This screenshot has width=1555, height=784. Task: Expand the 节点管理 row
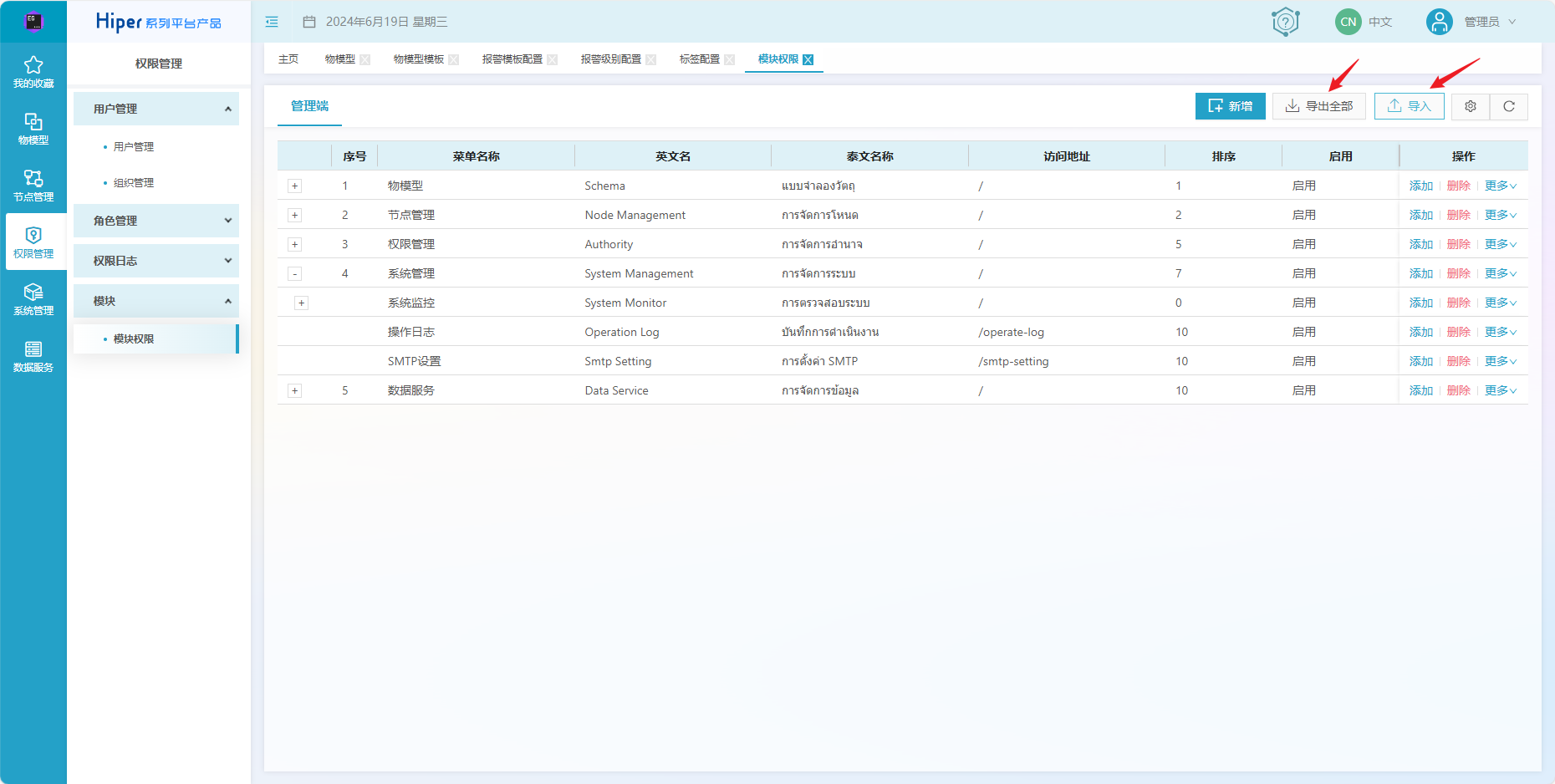294,215
